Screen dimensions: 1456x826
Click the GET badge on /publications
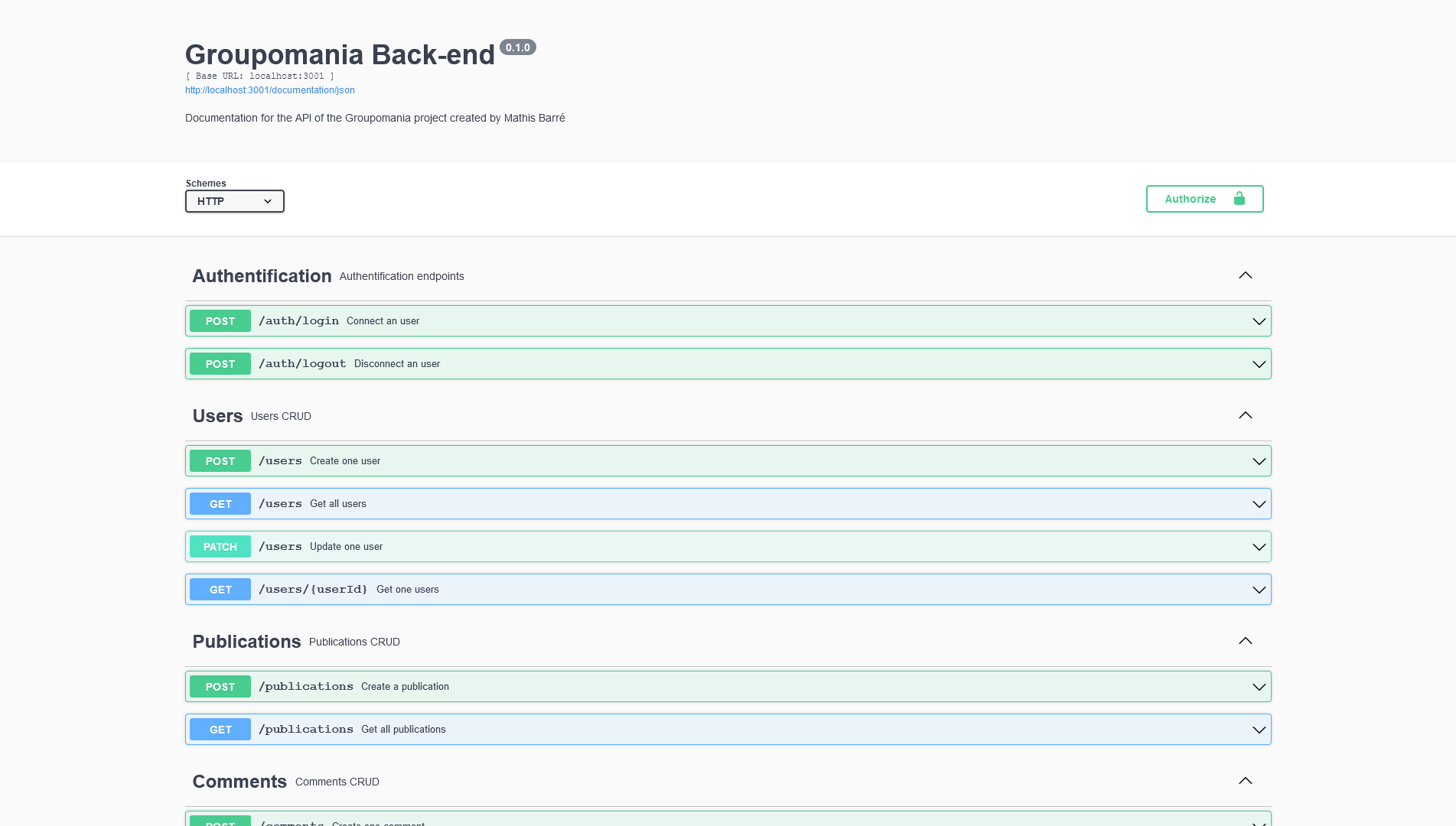(220, 729)
